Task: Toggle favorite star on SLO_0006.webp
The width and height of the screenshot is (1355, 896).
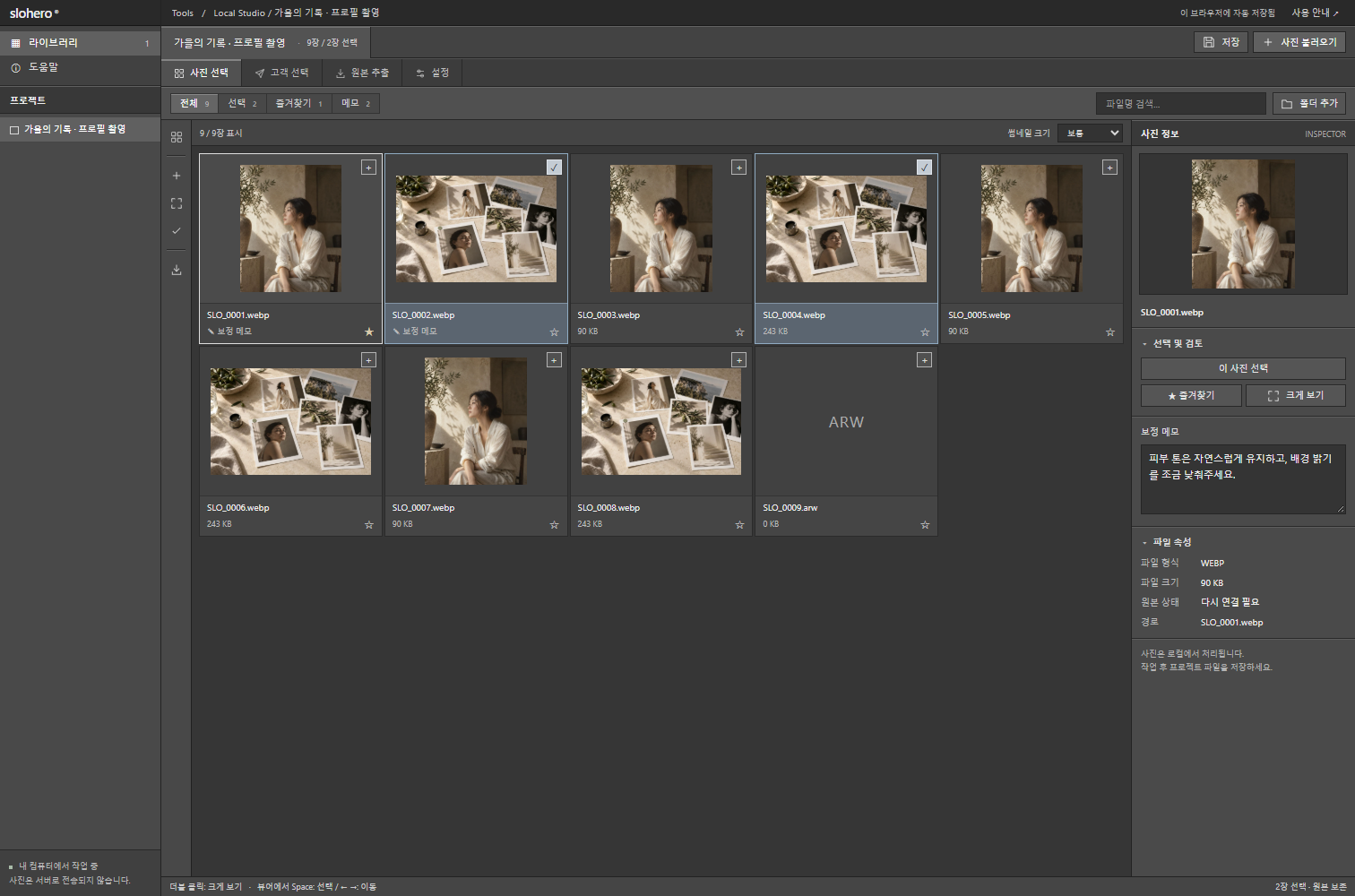Action: pos(368,524)
